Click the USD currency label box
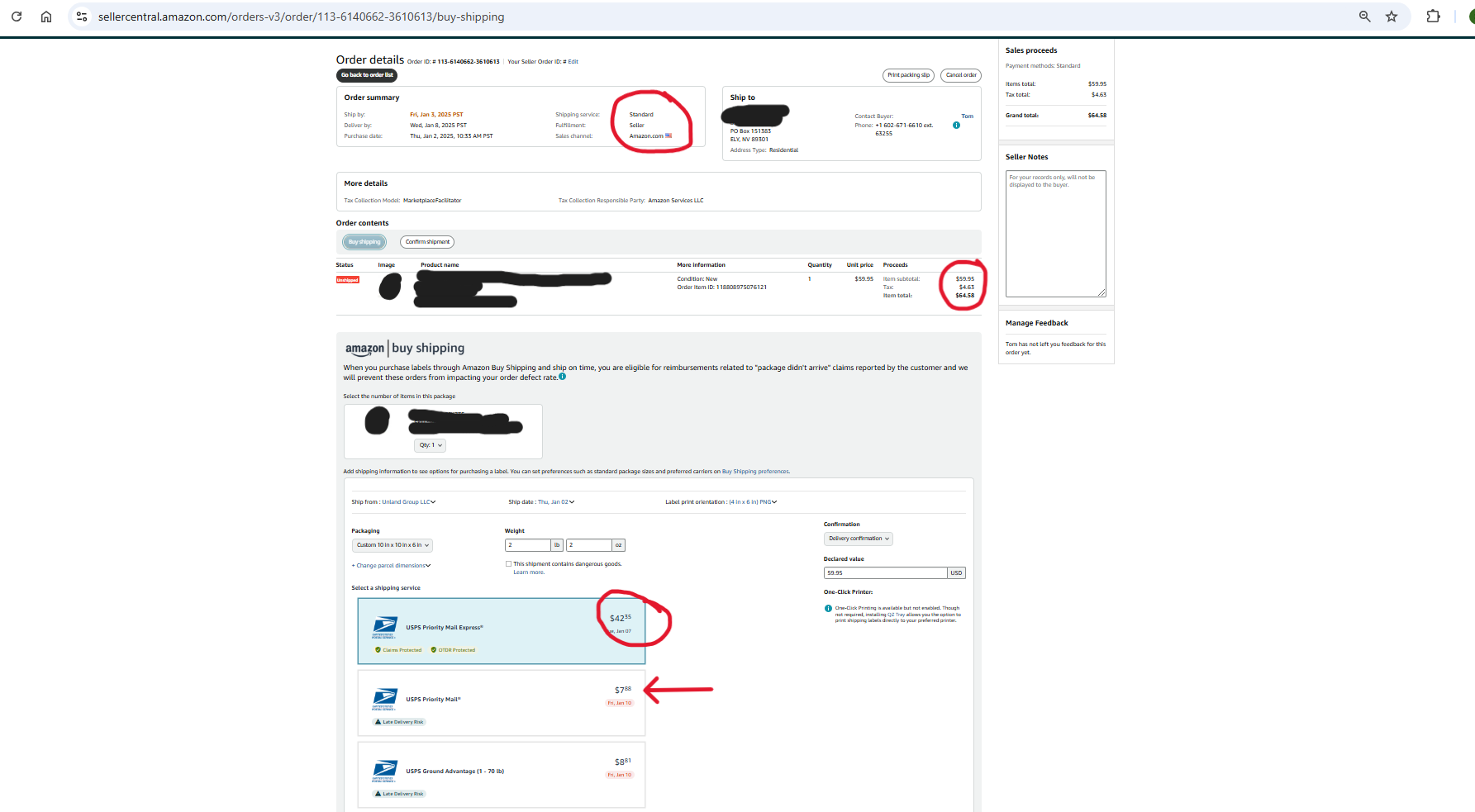The width and height of the screenshot is (1475, 812). coord(956,572)
